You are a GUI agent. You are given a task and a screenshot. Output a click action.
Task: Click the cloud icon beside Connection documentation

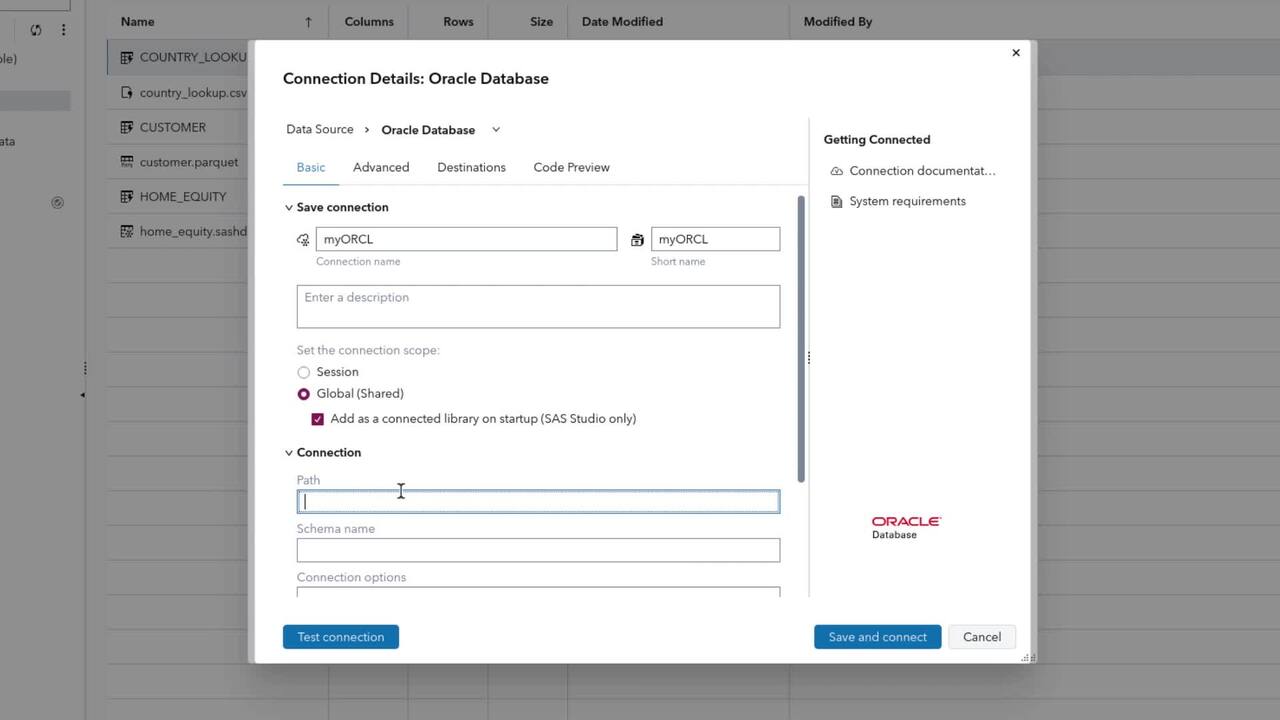(x=837, y=171)
